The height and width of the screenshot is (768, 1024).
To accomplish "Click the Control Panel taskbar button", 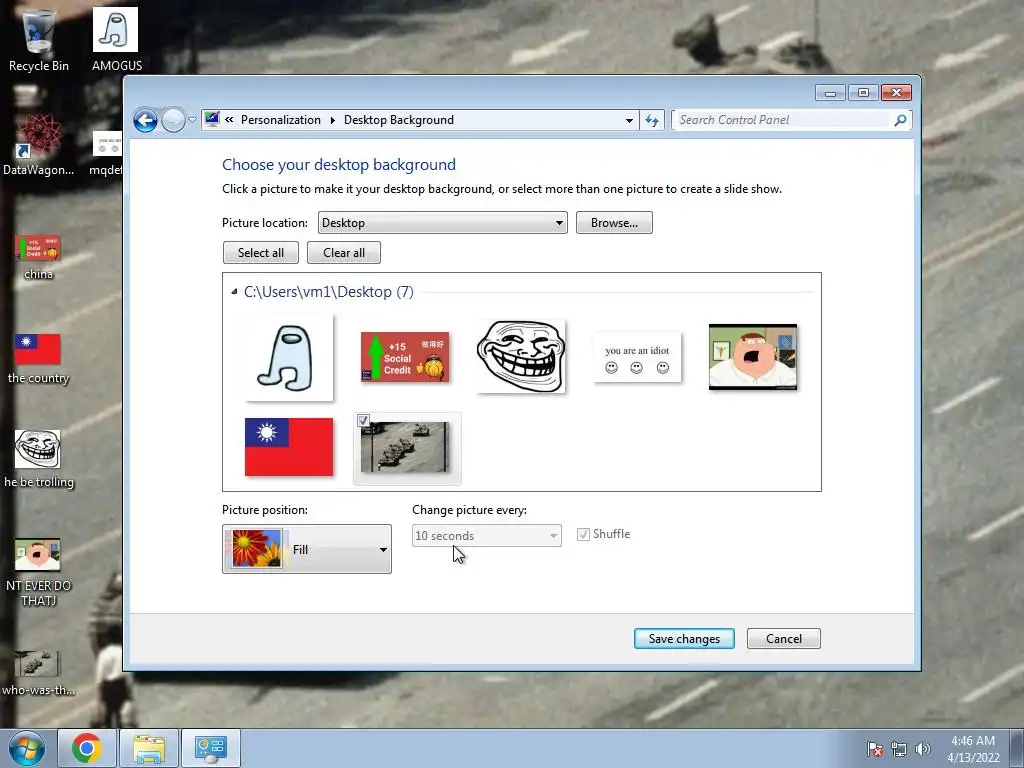I will click(211, 748).
